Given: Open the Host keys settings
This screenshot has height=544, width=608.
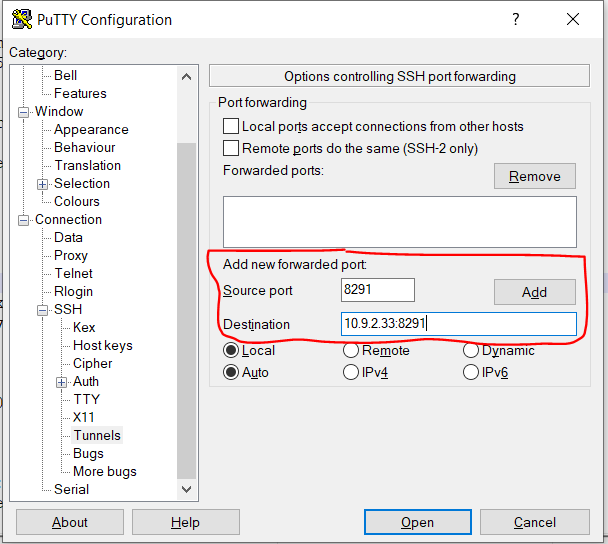Looking at the screenshot, I should pyautogui.click(x=103, y=345).
